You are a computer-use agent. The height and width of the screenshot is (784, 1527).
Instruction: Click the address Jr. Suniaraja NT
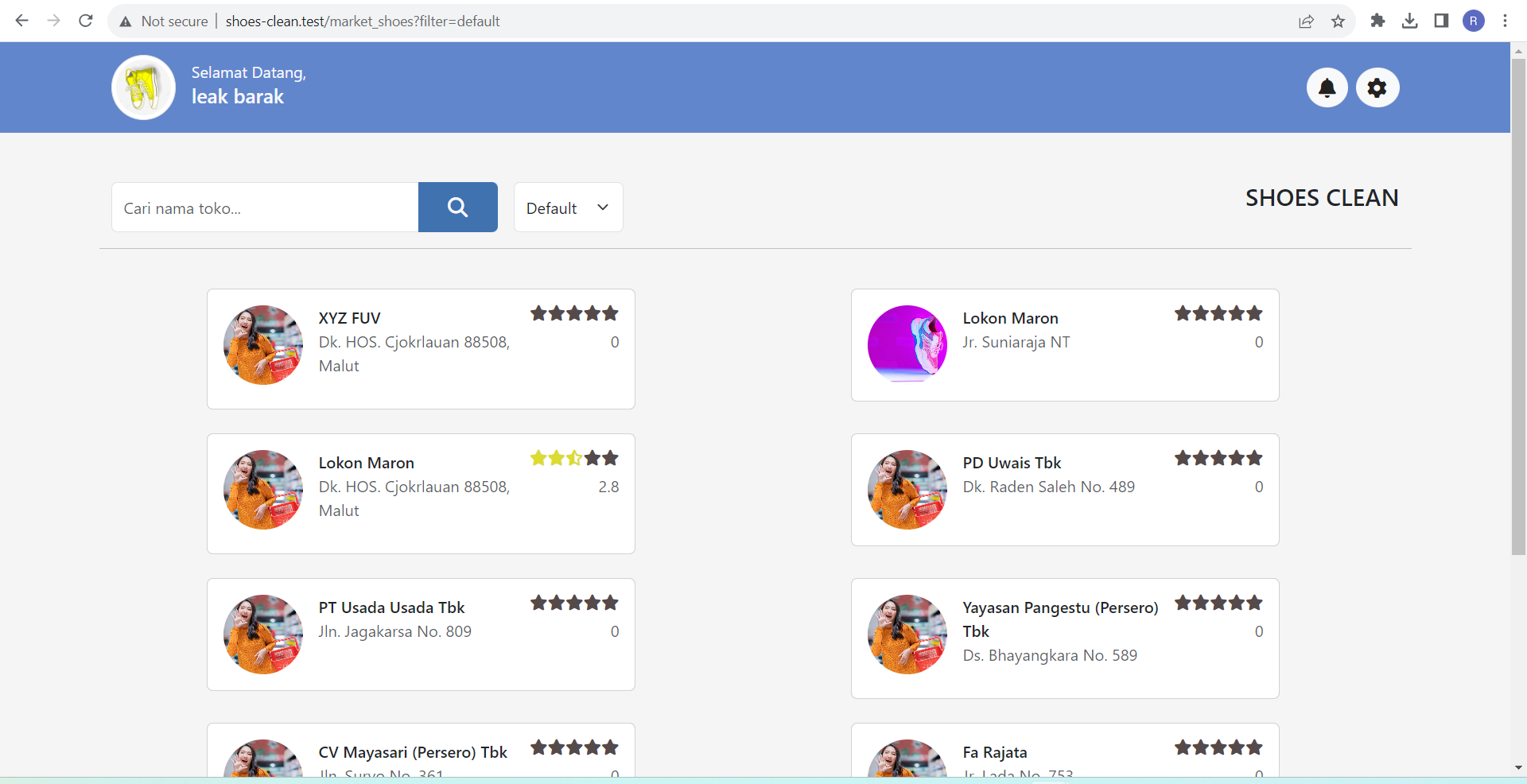coord(1016,342)
